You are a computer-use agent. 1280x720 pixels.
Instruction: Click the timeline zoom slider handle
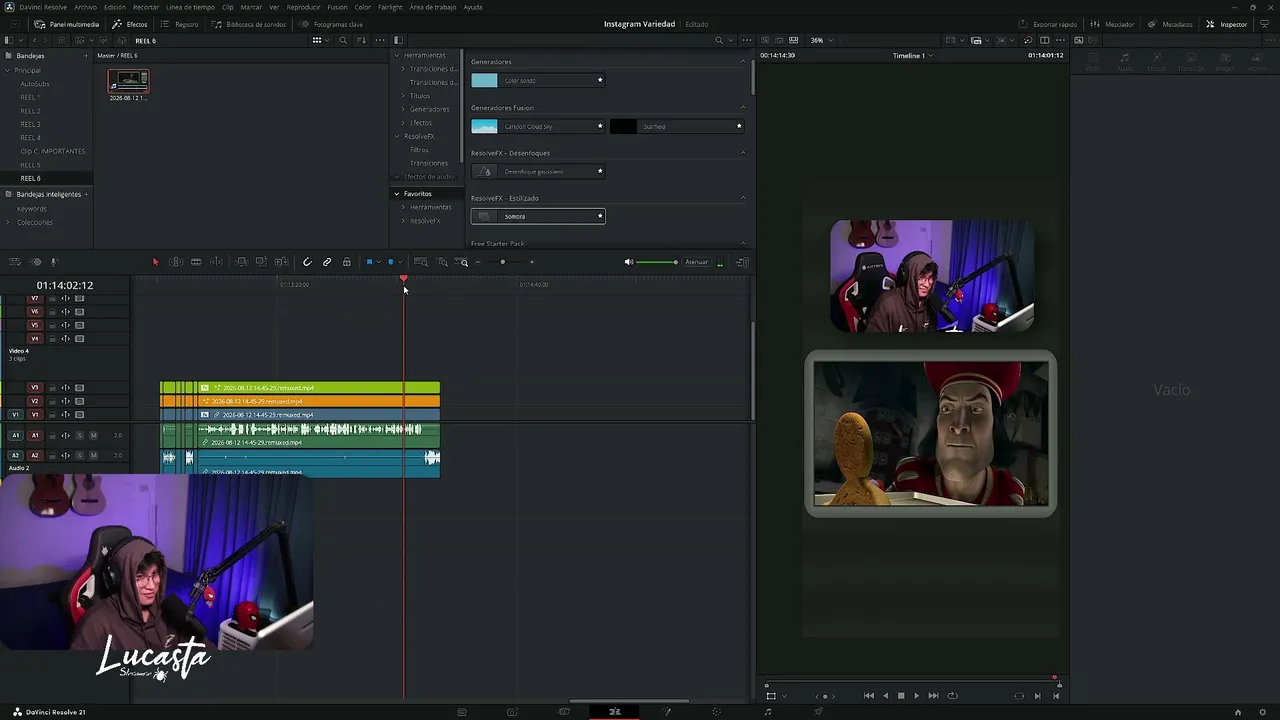pos(502,262)
